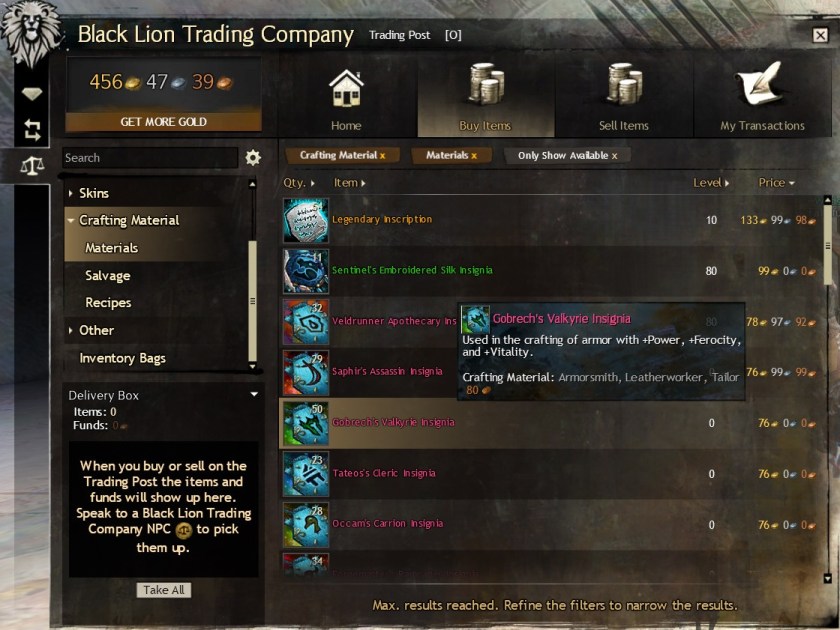Click the Occam's Carrion Insignia icon
This screenshot has height=630, width=840.
click(306, 524)
